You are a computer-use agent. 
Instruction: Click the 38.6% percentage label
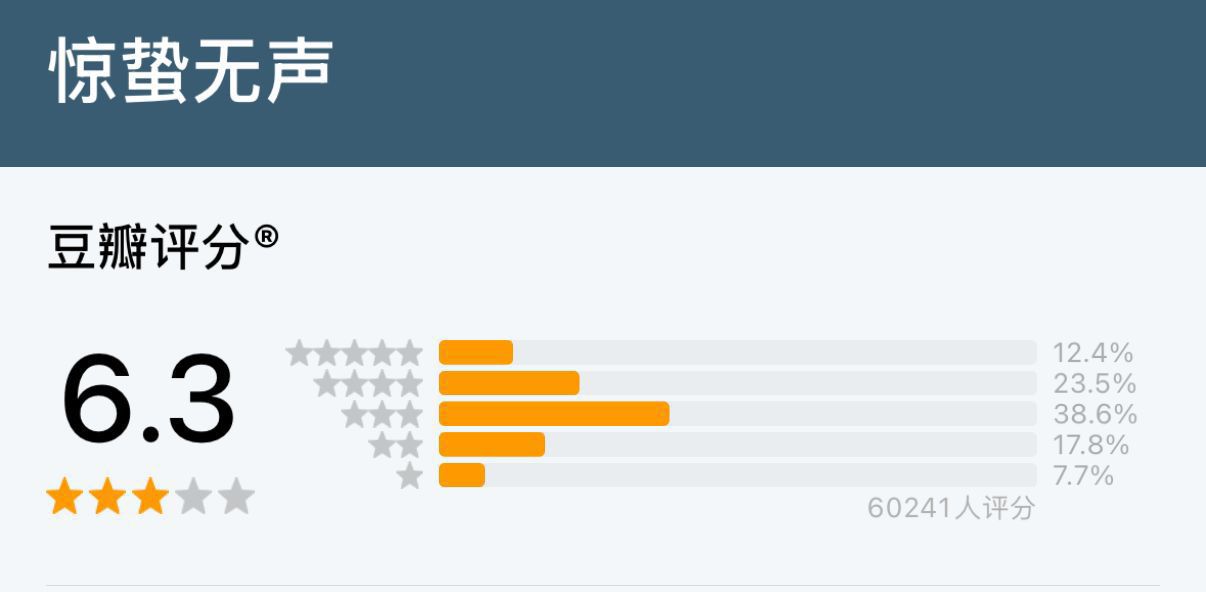1094,414
